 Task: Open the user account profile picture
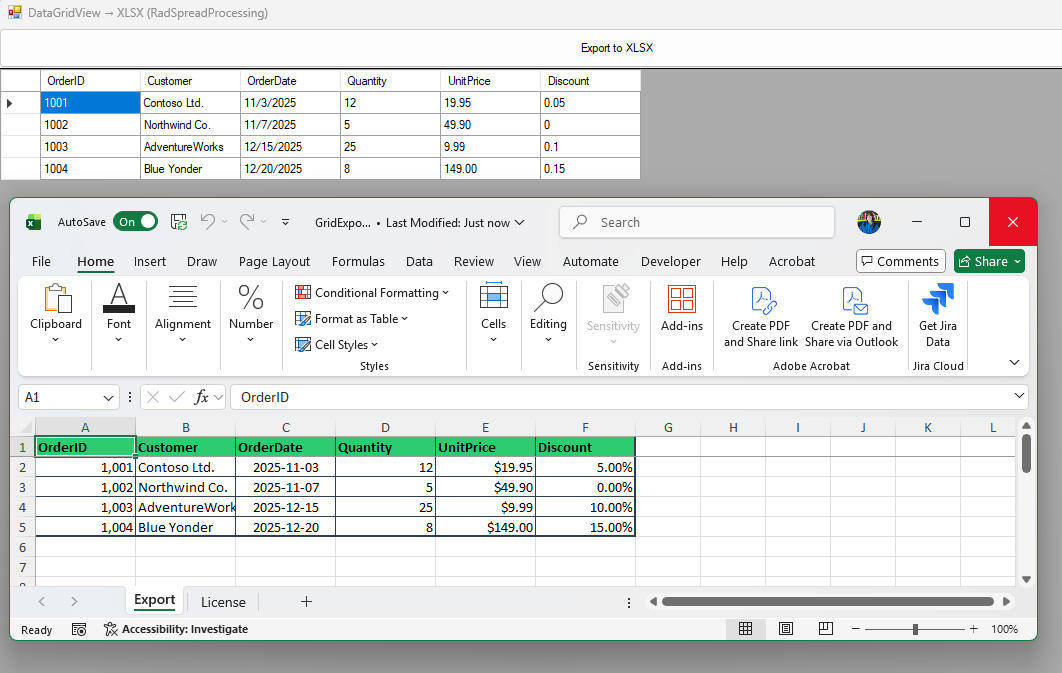click(x=869, y=222)
